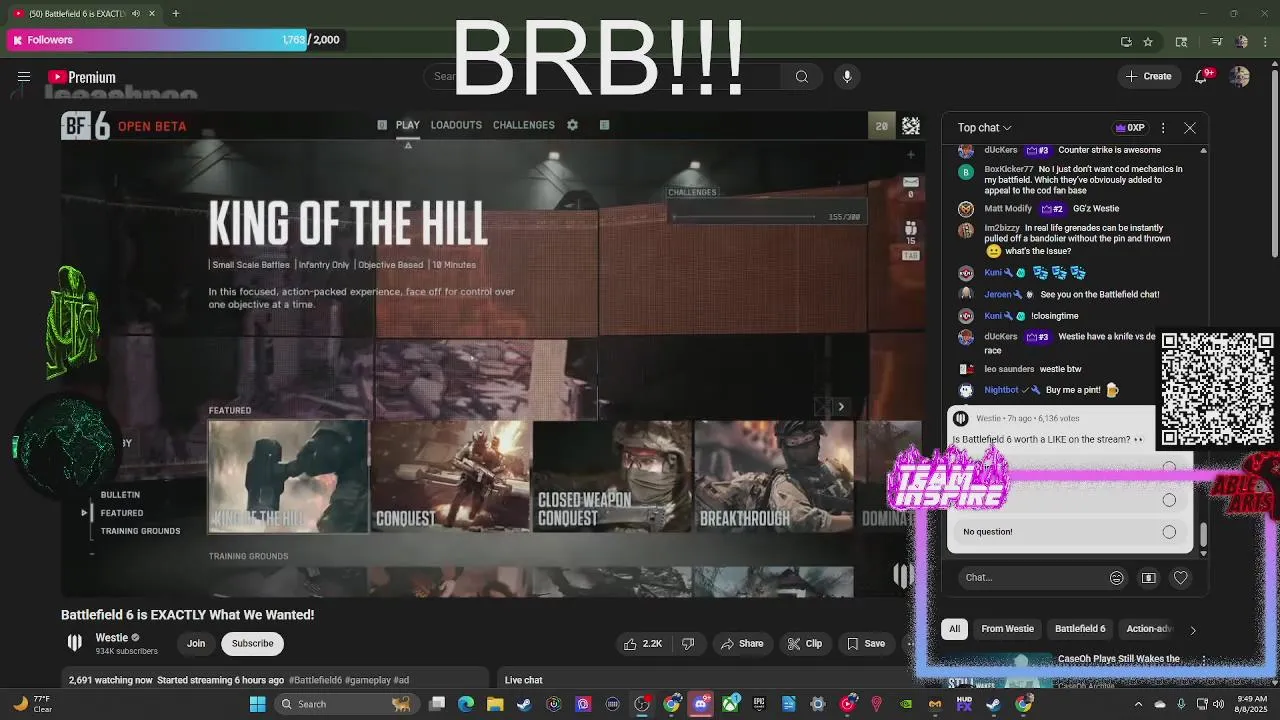Click the YouTube search box

(600, 77)
